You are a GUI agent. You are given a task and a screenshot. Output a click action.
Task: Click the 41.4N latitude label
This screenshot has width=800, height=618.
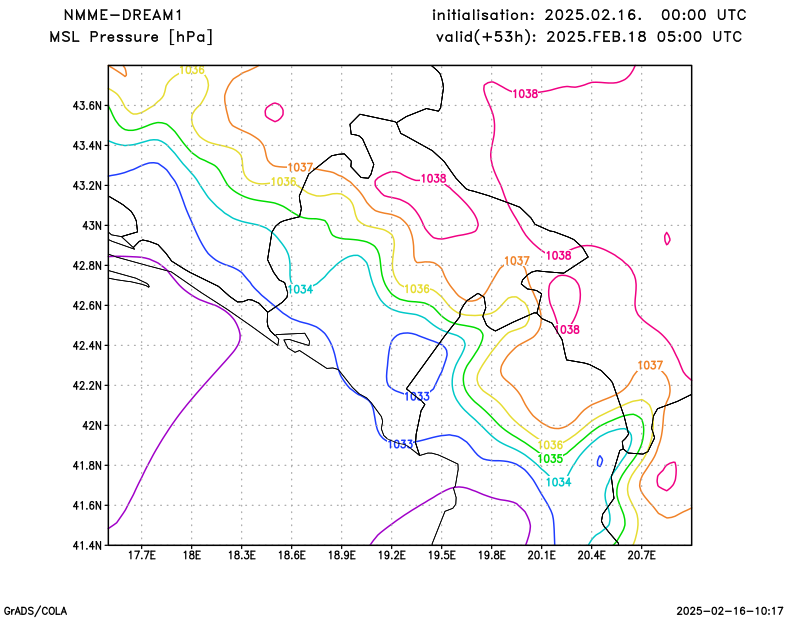point(87,545)
